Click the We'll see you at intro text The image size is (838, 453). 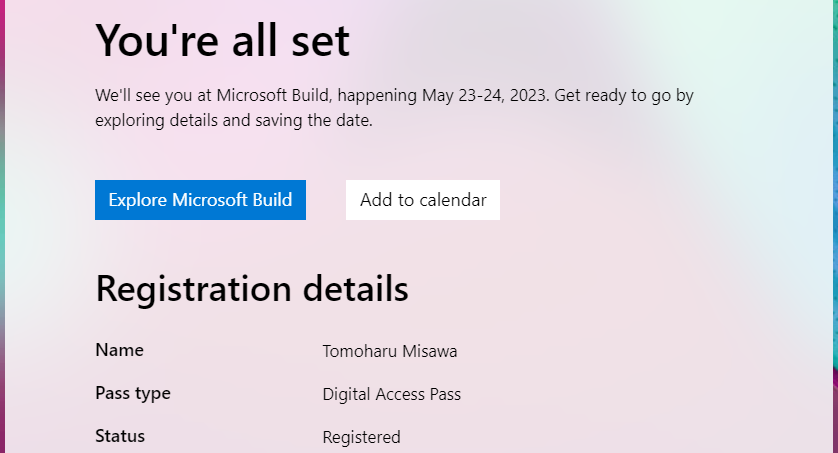(x=153, y=96)
